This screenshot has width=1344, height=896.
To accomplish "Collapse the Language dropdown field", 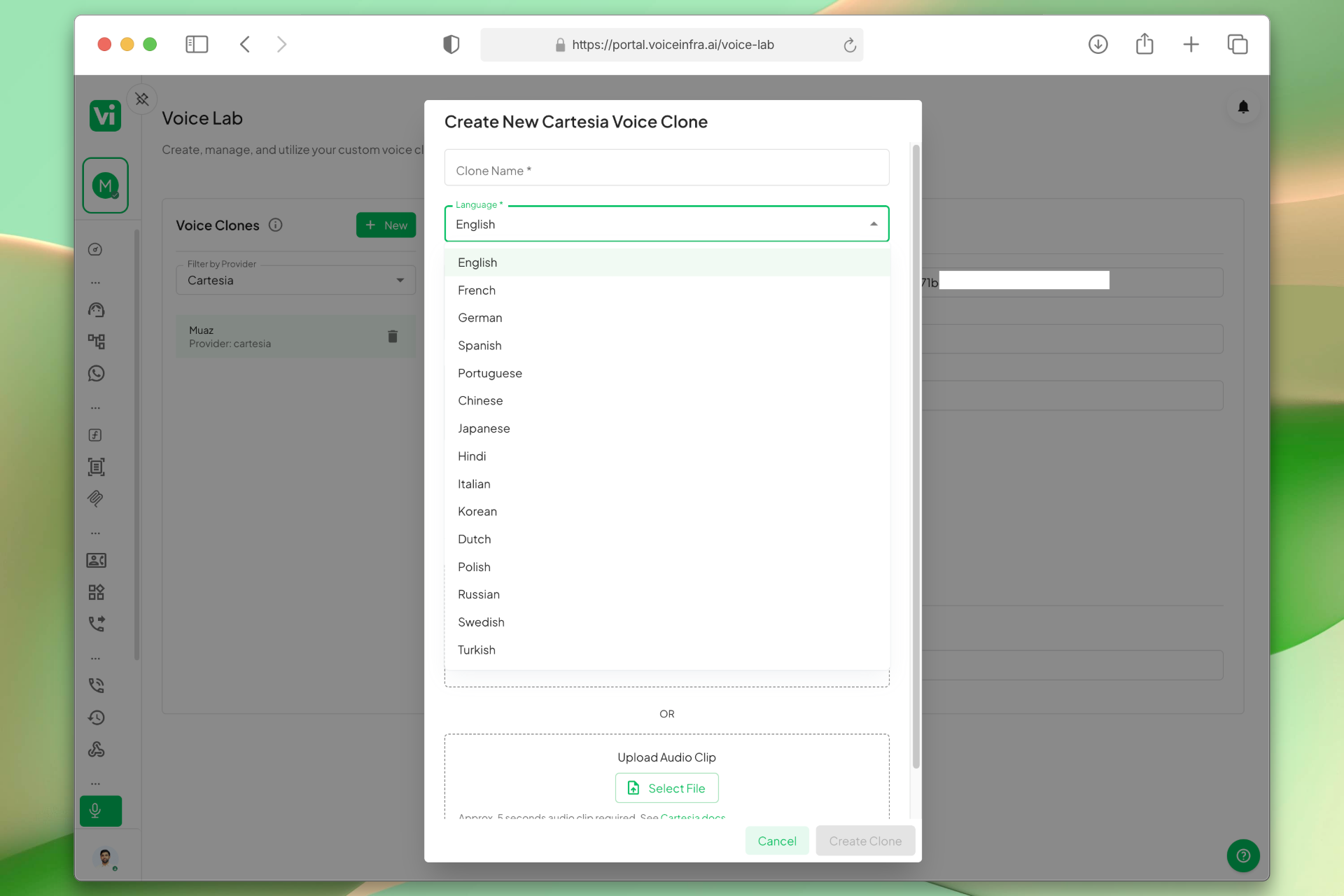I will coord(667,224).
